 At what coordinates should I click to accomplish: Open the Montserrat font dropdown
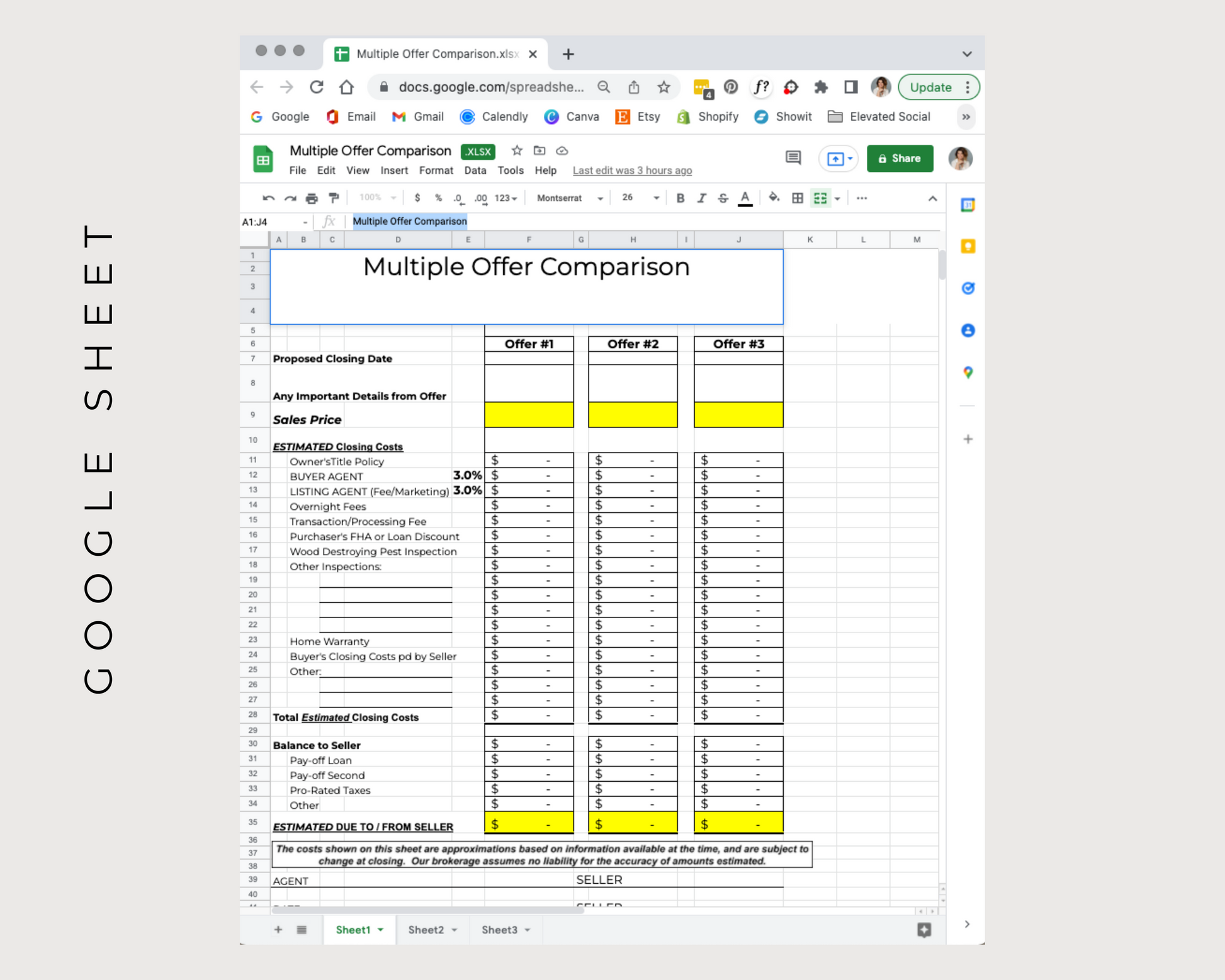[569, 198]
